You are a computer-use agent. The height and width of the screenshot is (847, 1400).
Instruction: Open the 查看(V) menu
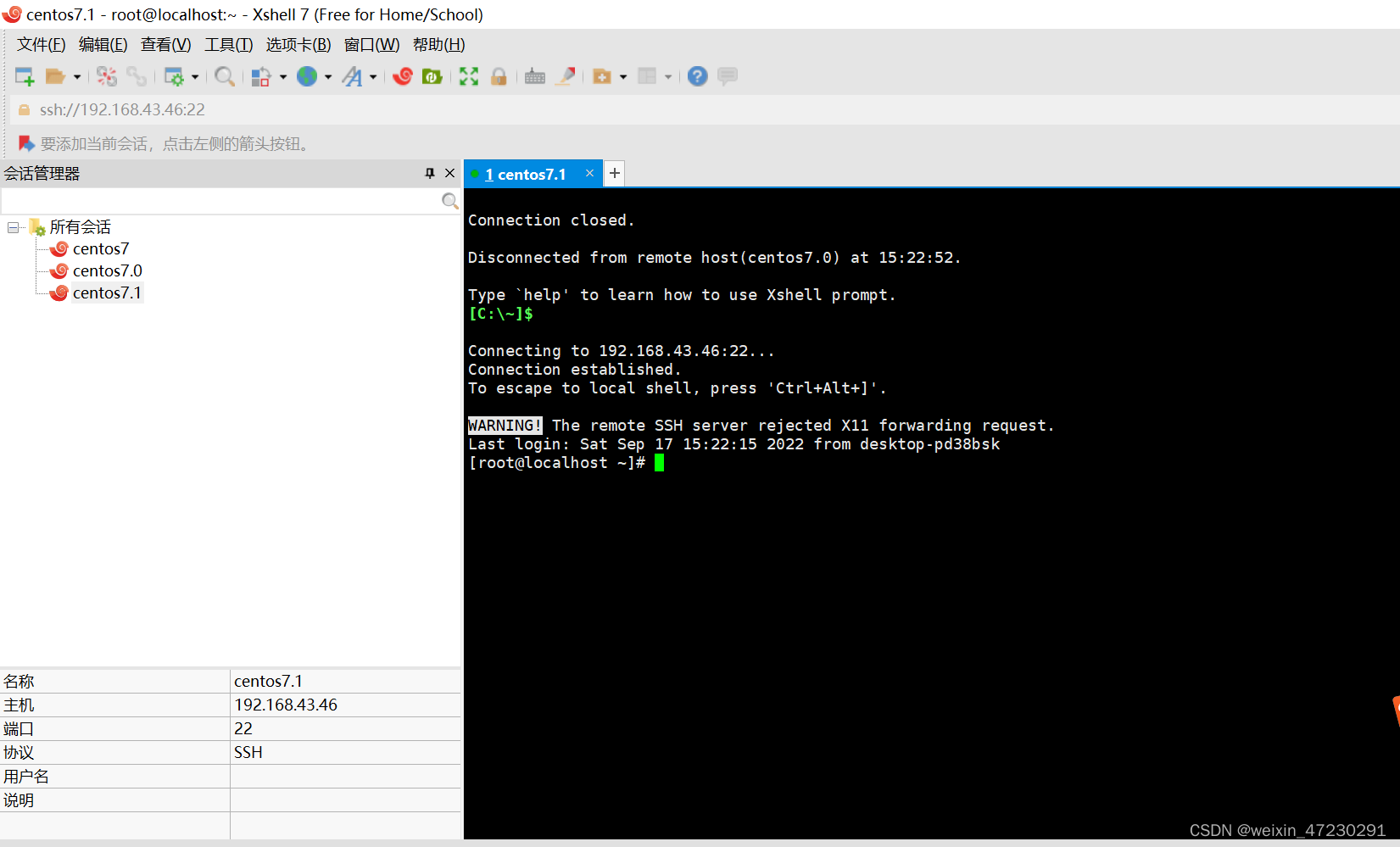166,45
